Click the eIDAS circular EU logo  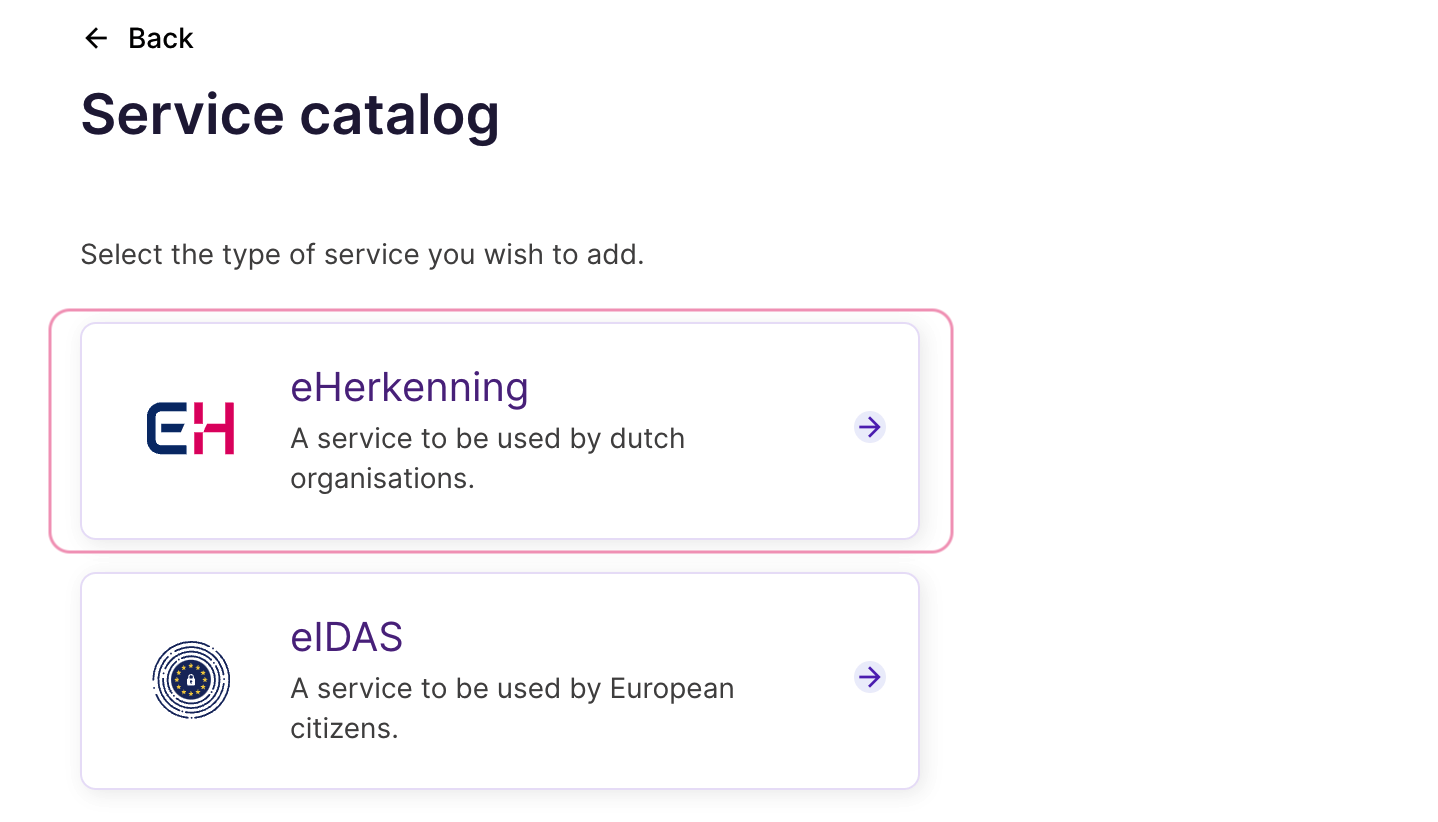coord(191,680)
